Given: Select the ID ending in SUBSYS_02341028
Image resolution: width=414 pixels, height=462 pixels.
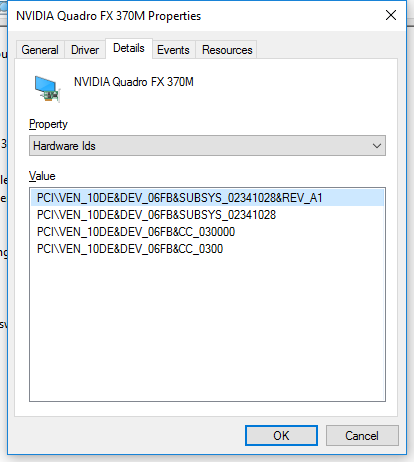Looking at the screenshot, I should 156,215.
